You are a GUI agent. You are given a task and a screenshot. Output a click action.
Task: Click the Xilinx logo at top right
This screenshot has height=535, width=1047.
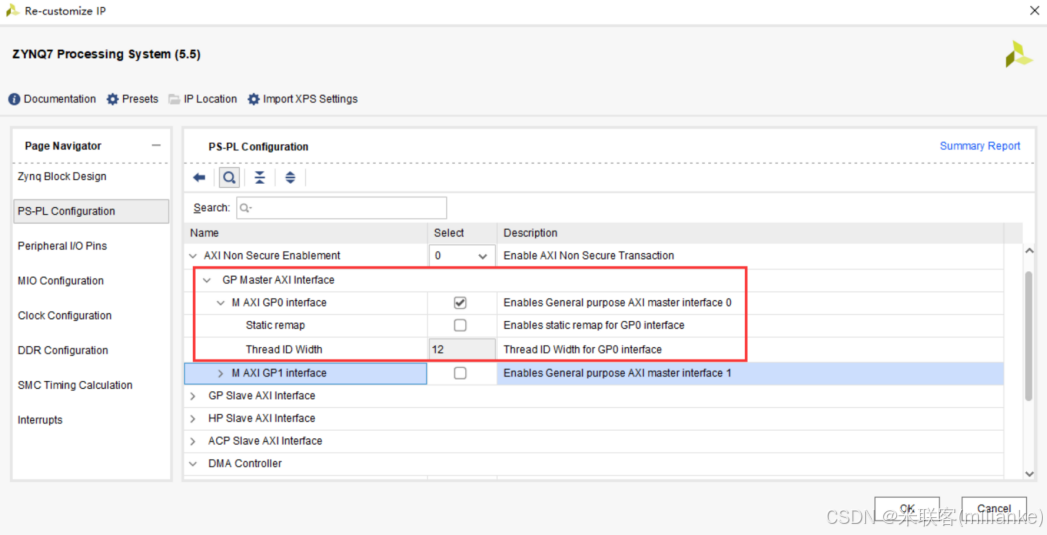[x=1019, y=54]
